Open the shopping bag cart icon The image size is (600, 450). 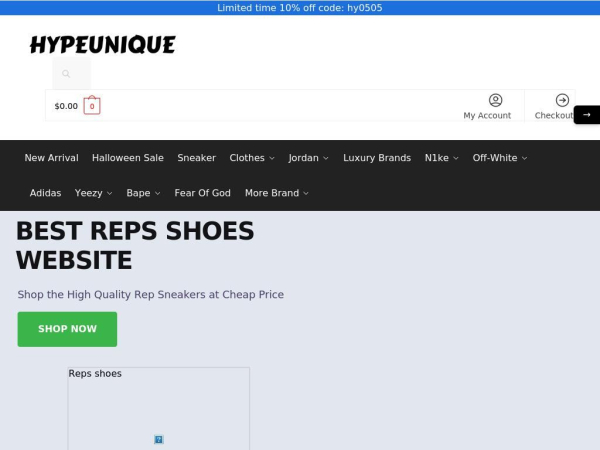click(x=92, y=105)
